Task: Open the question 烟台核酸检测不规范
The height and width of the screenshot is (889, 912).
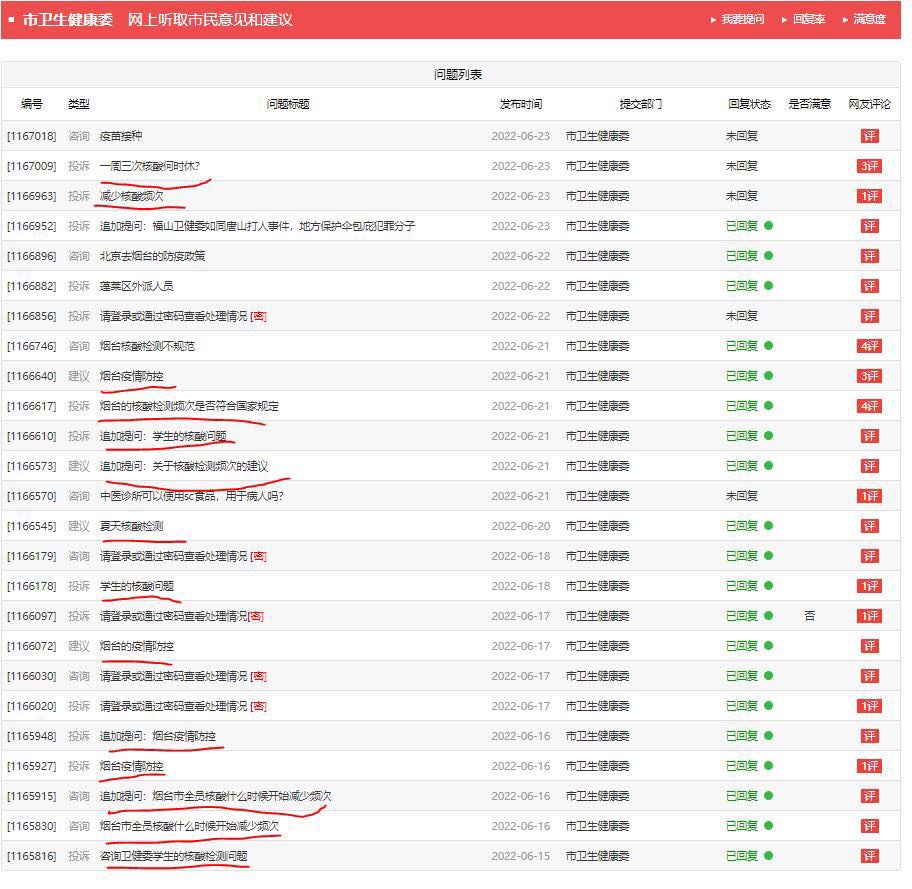Action: pos(147,346)
